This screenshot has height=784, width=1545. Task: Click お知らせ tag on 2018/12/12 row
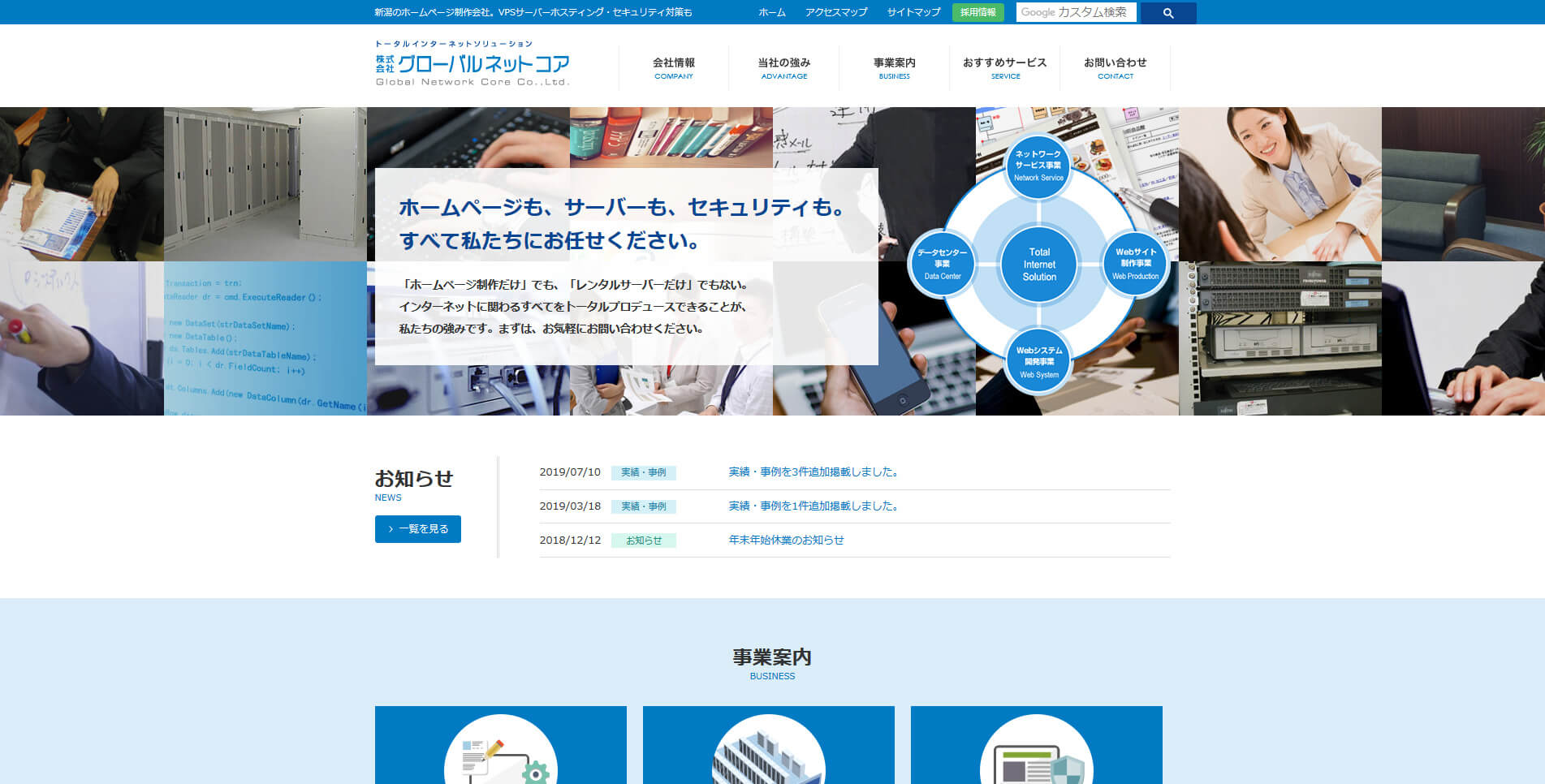(644, 541)
